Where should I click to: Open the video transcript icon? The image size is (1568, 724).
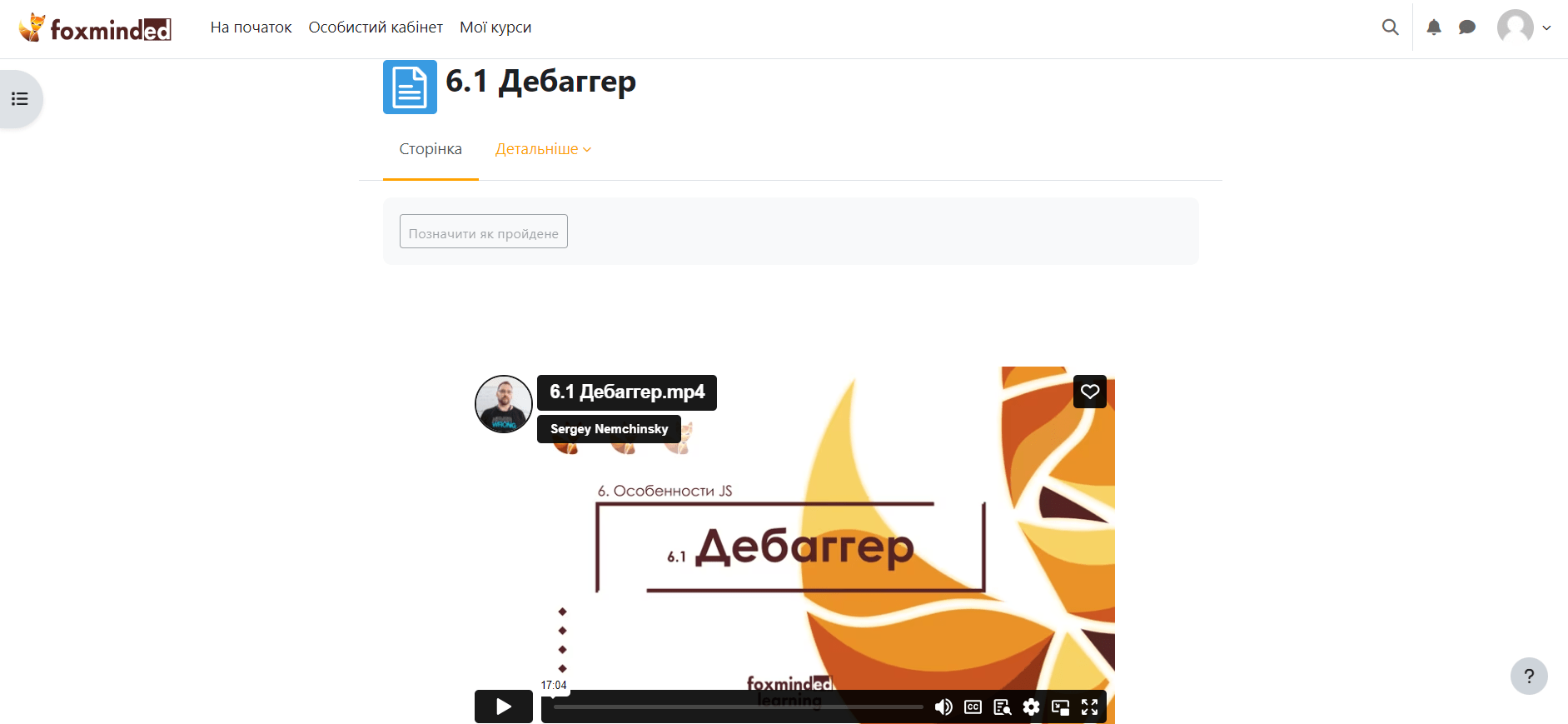point(1003,707)
